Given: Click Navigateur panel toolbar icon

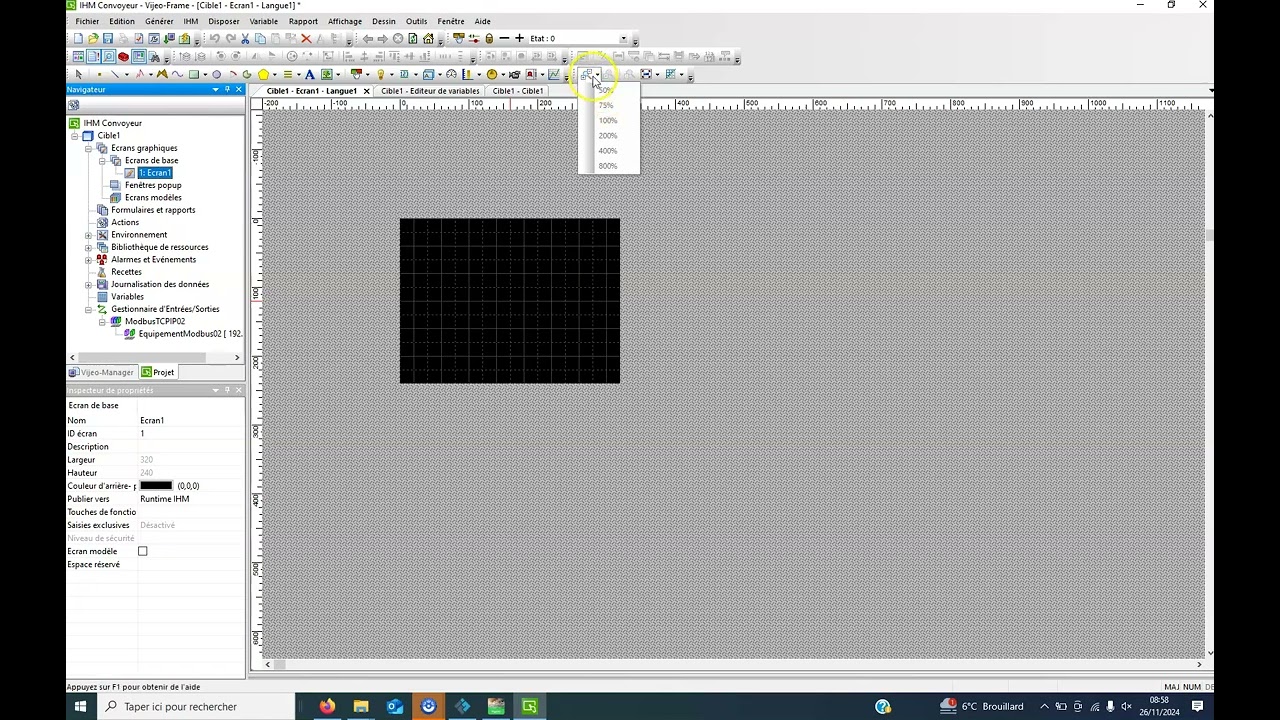Looking at the screenshot, I should [x=73, y=105].
